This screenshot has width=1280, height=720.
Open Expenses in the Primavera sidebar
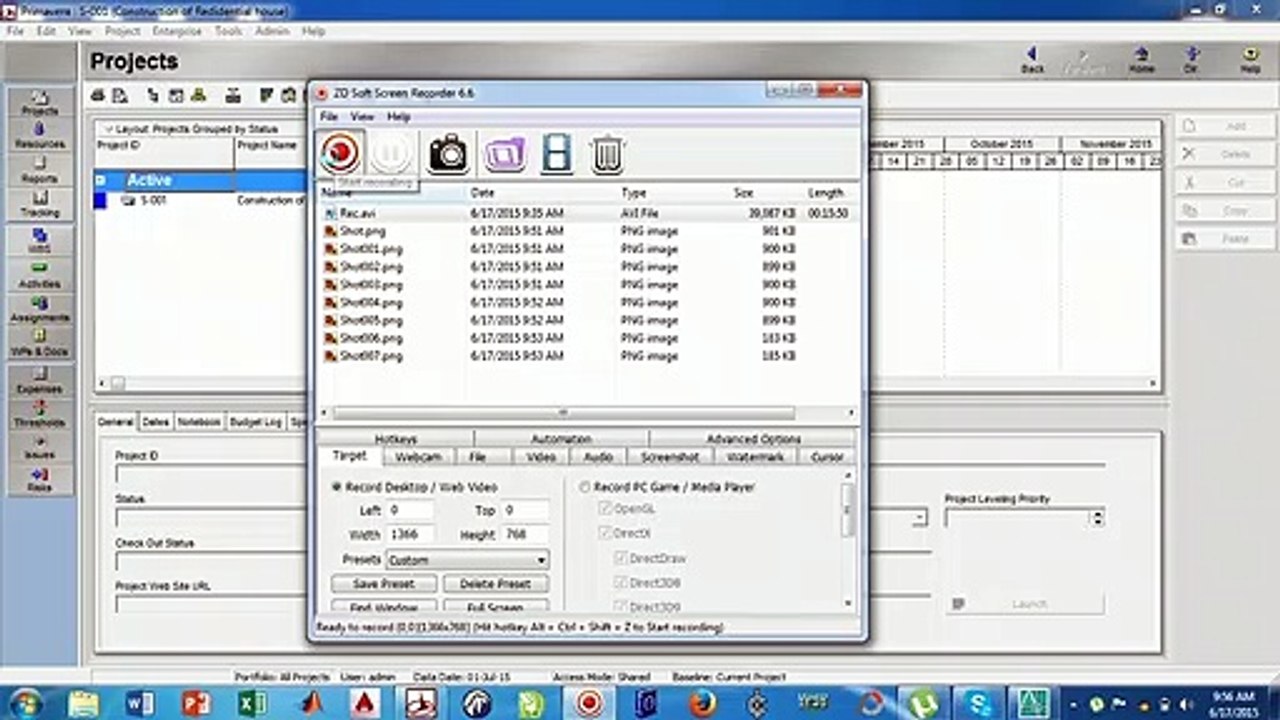click(x=40, y=380)
